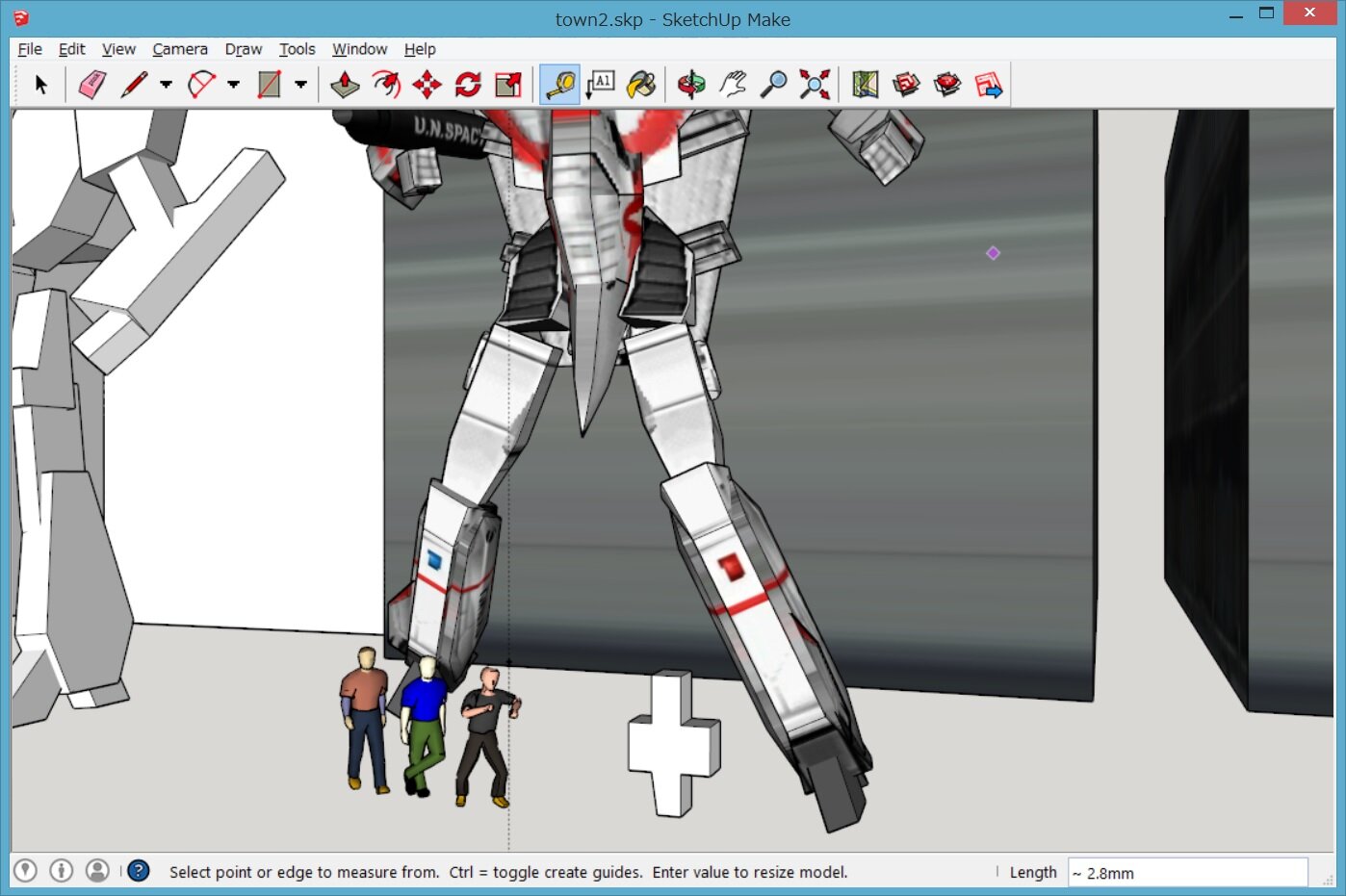Open the Add Location map icon

coord(865,85)
